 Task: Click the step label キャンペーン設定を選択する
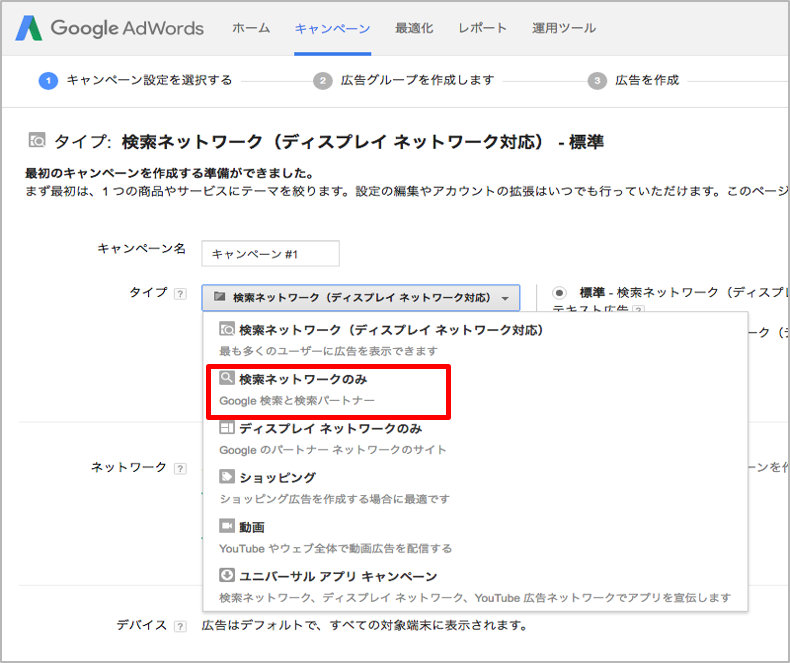150,80
